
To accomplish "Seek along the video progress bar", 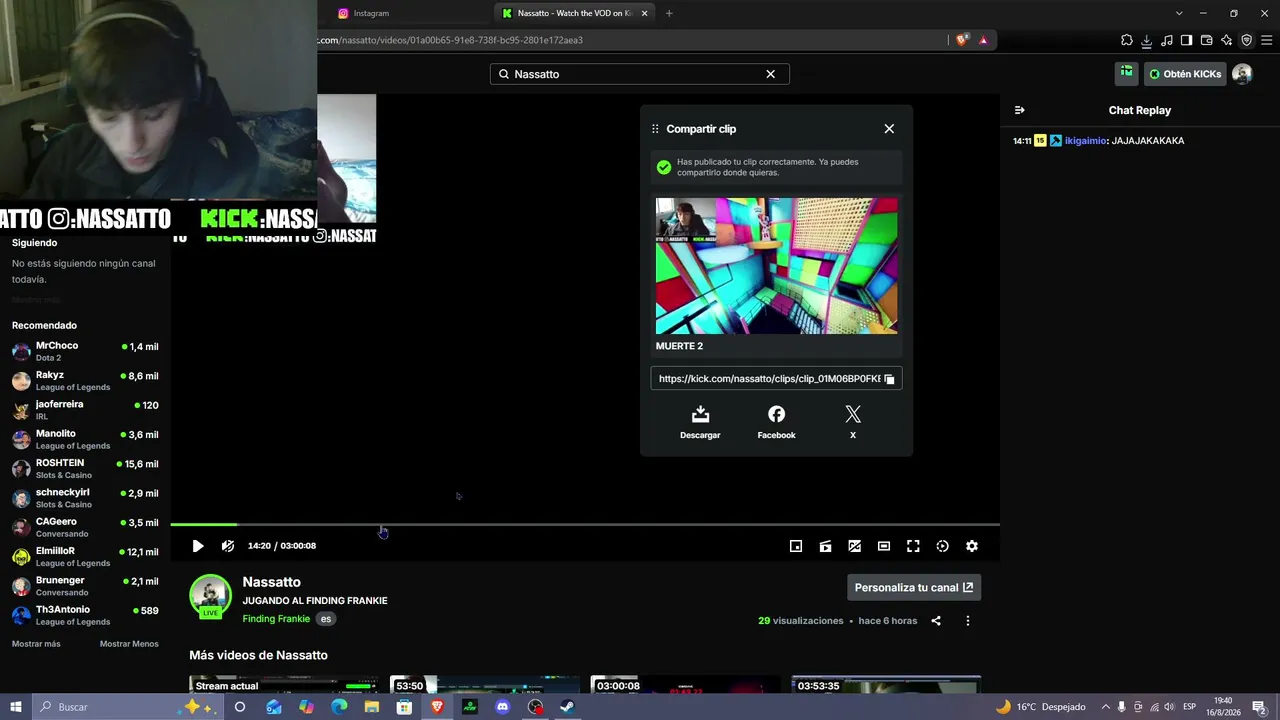I will coord(585,524).
